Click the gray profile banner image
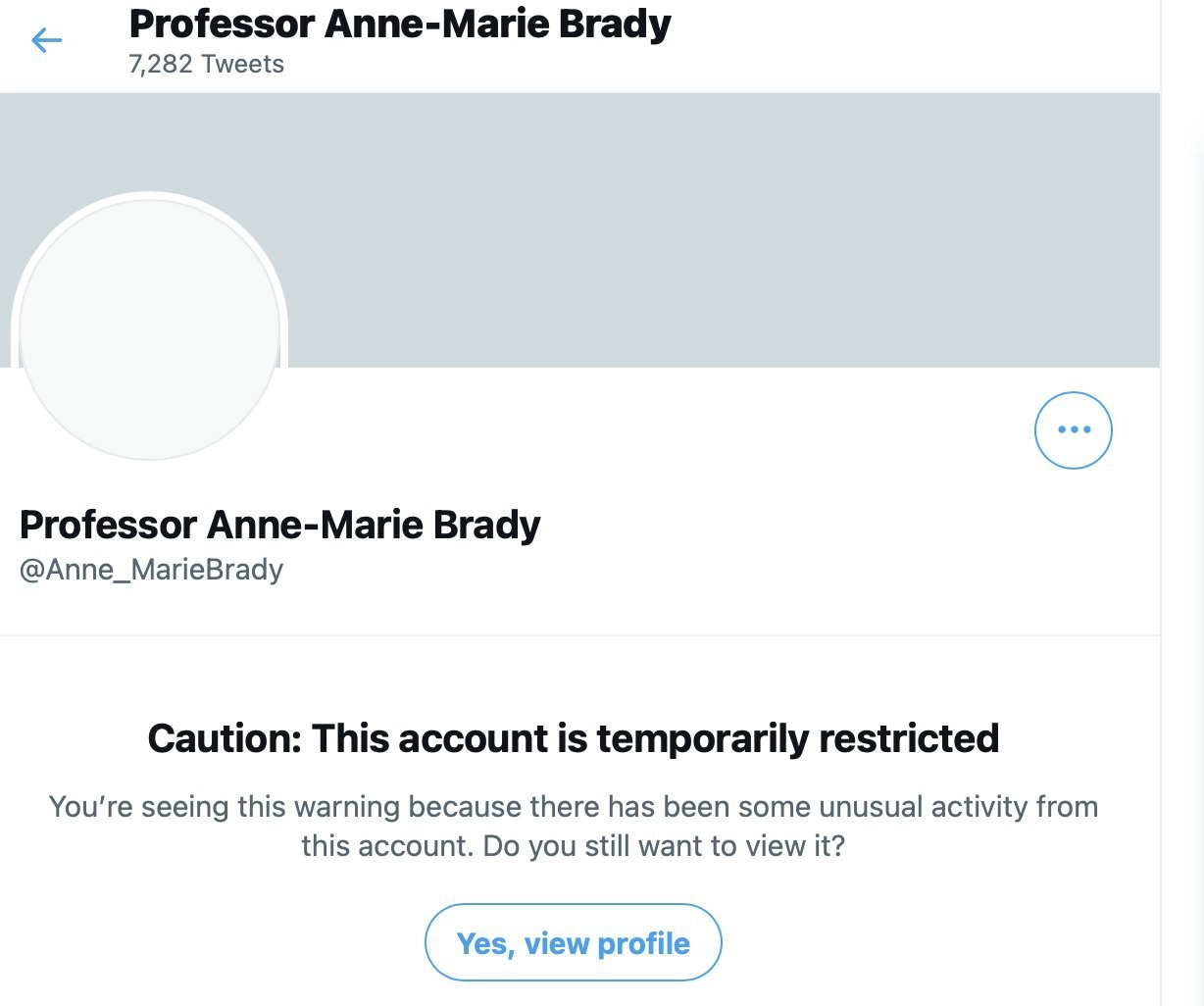1204x1006 pixels. pyautogui.click(x=686, y=230)
